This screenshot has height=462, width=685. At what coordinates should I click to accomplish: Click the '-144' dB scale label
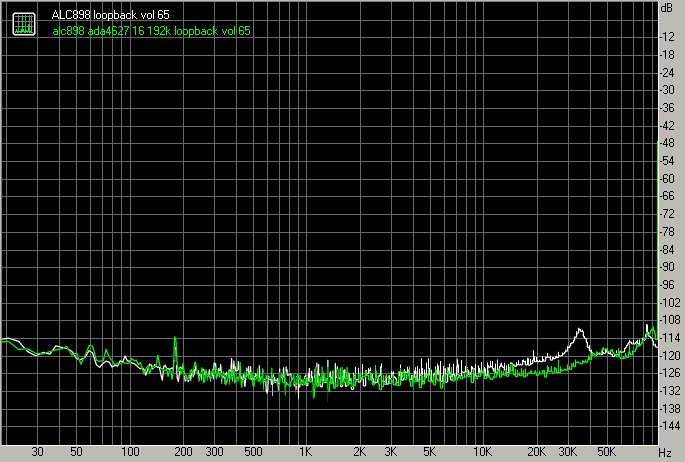point(670,426)
